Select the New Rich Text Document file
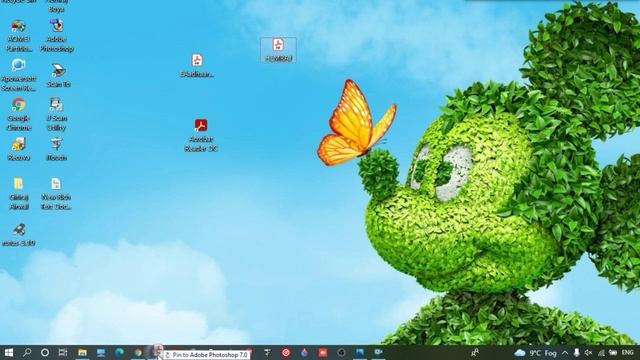The height and width of the screenshot is (360, 640). coord(56,194)
